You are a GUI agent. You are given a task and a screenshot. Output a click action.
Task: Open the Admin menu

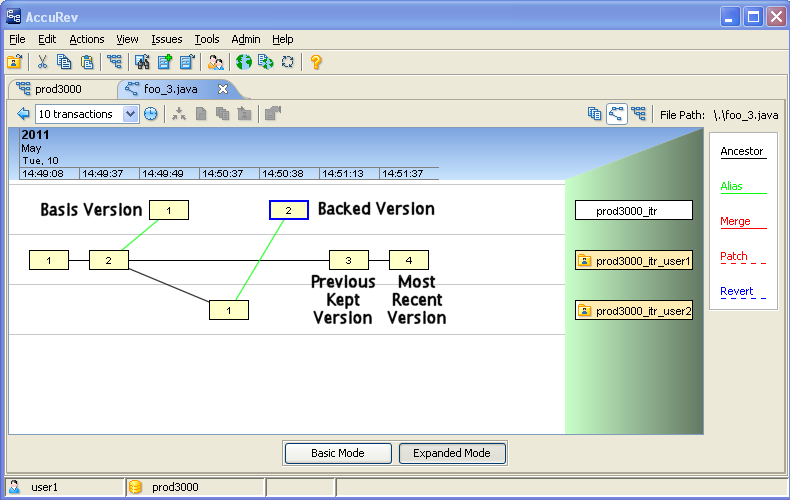pyautogui.click(x=246, y=39)
